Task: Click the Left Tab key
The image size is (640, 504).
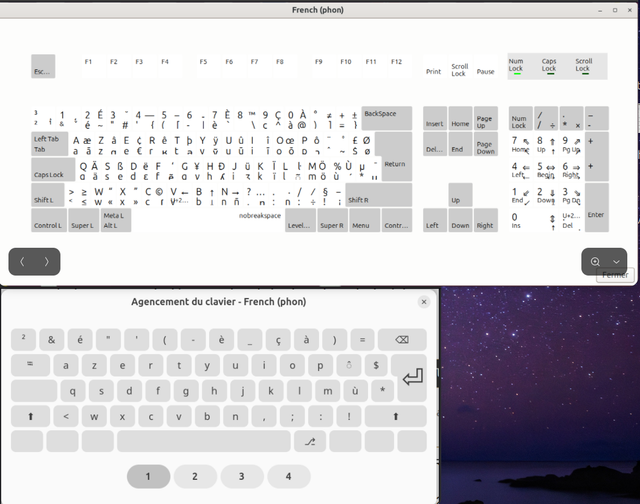Action: pos(50,144)
